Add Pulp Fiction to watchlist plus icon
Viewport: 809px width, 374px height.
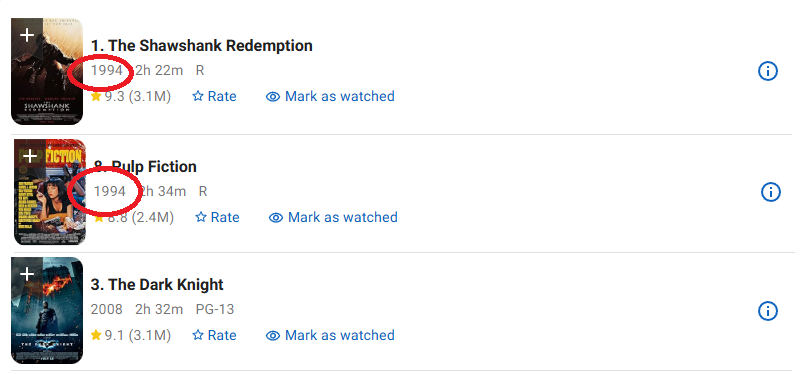(30, 156)
